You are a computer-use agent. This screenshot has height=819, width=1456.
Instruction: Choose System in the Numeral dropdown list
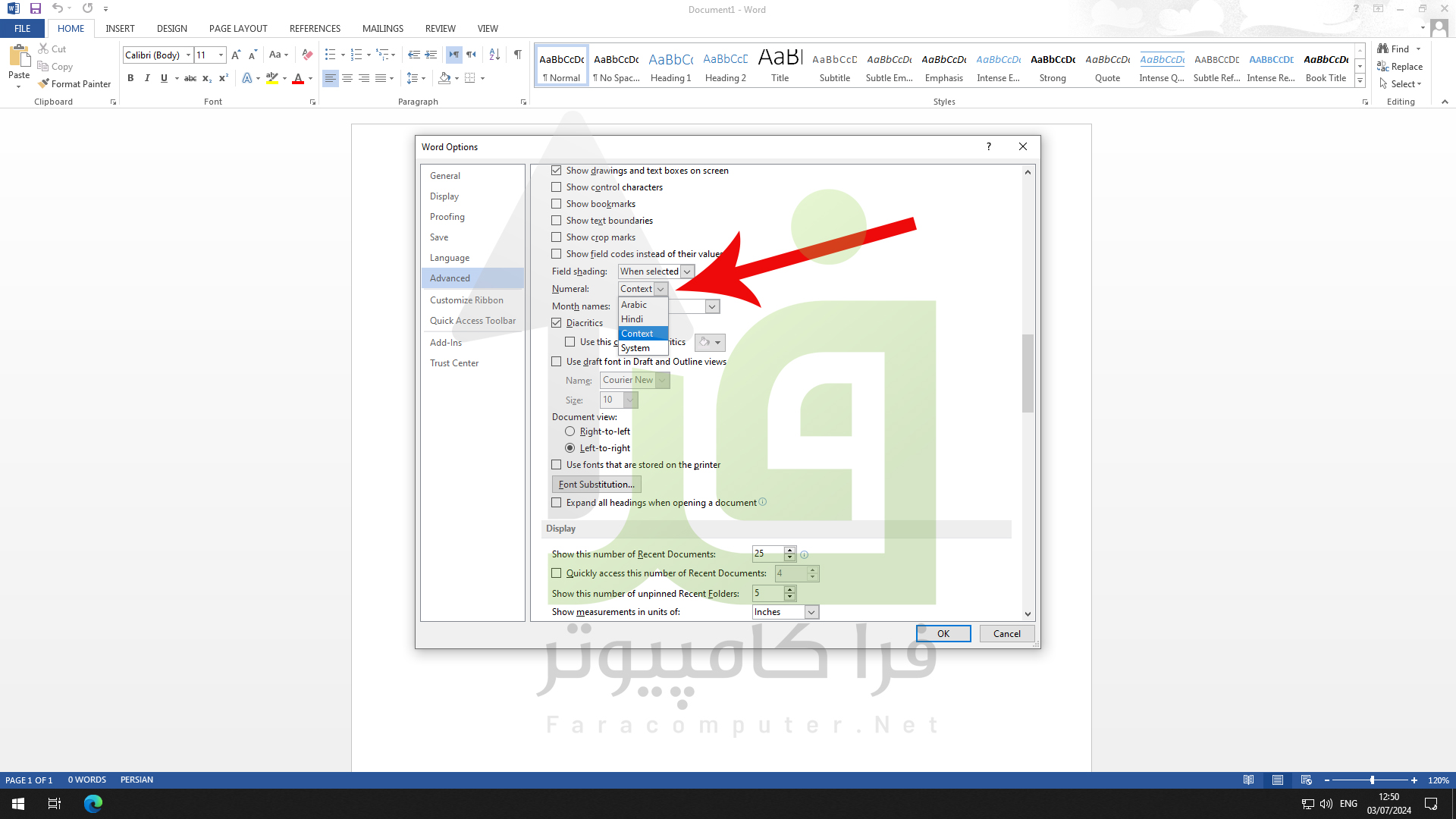click(643, 348)
